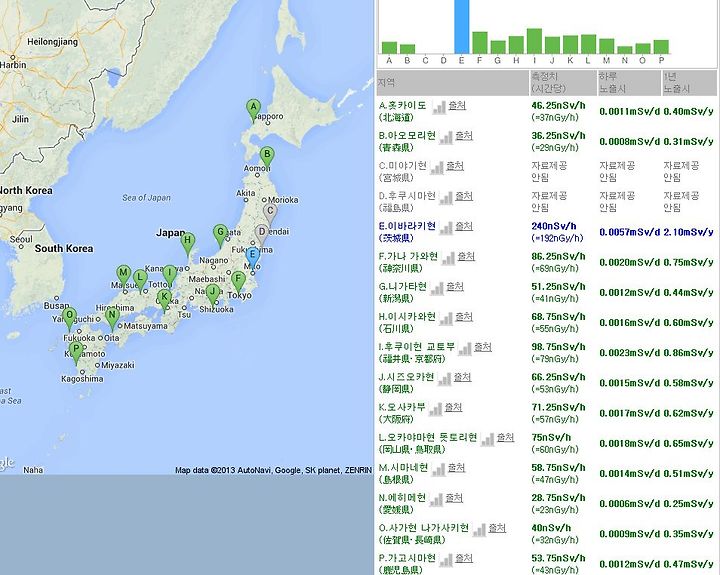Open chart icon for H.이시카와현 row
Screen dimensions: 720x575
(x=446, y=318)
